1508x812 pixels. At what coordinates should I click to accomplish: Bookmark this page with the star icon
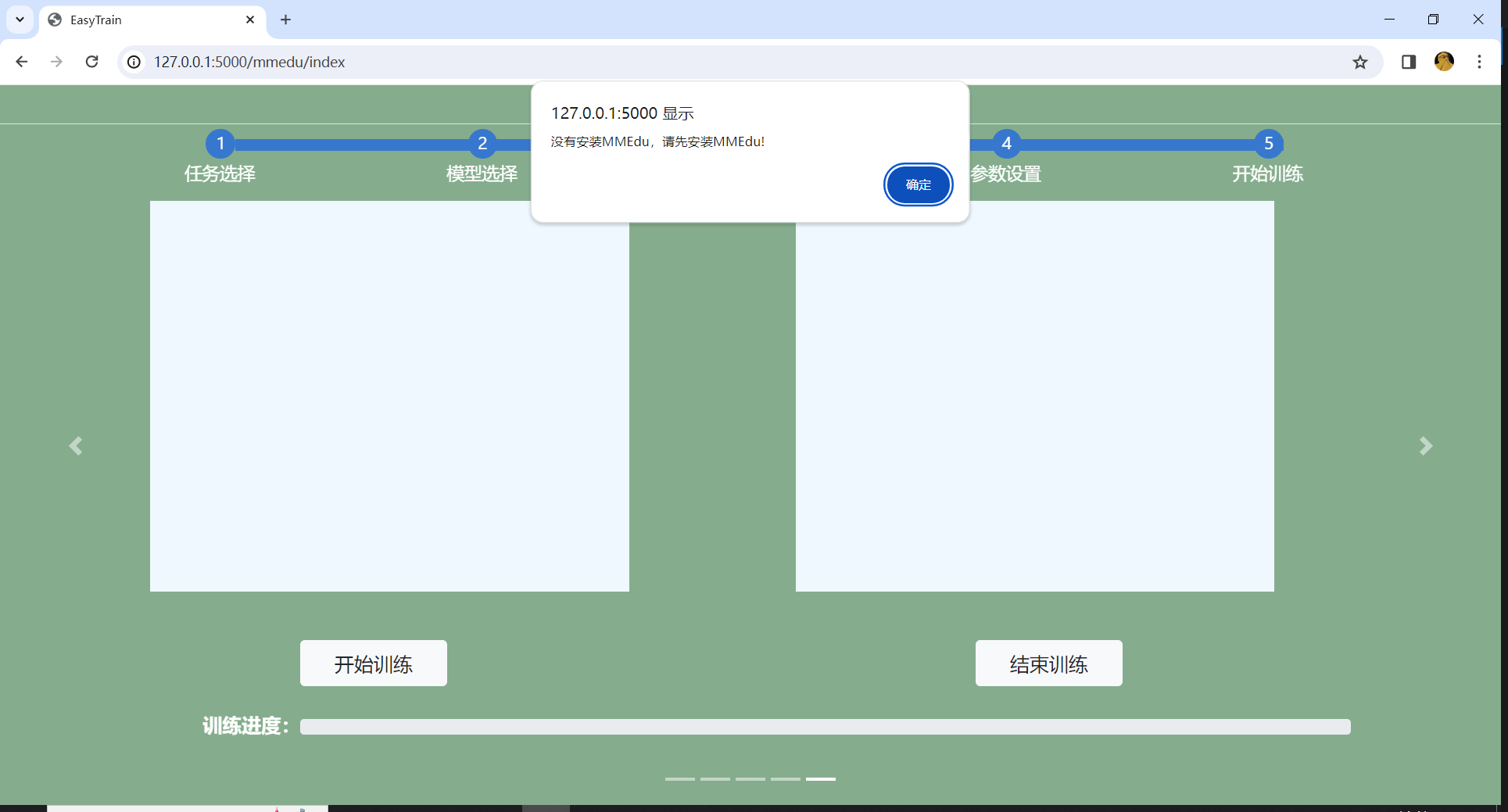1360,62
